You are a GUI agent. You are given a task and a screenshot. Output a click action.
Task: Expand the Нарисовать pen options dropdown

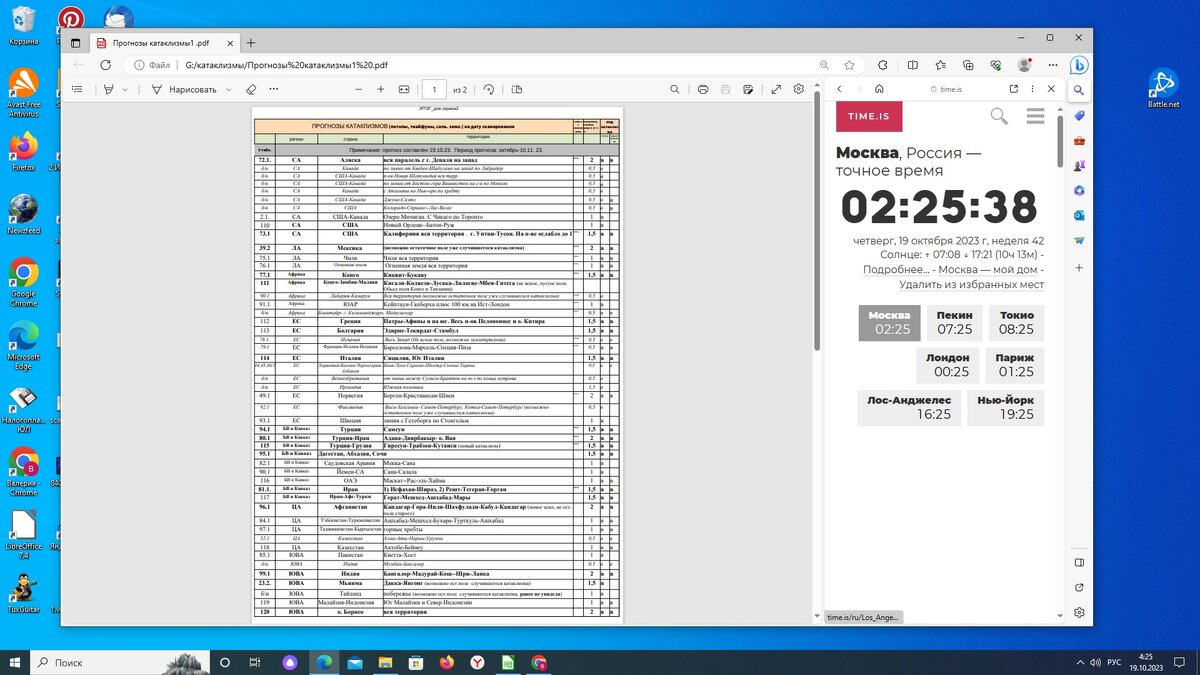pyautogui.click(x=228, y=89)
